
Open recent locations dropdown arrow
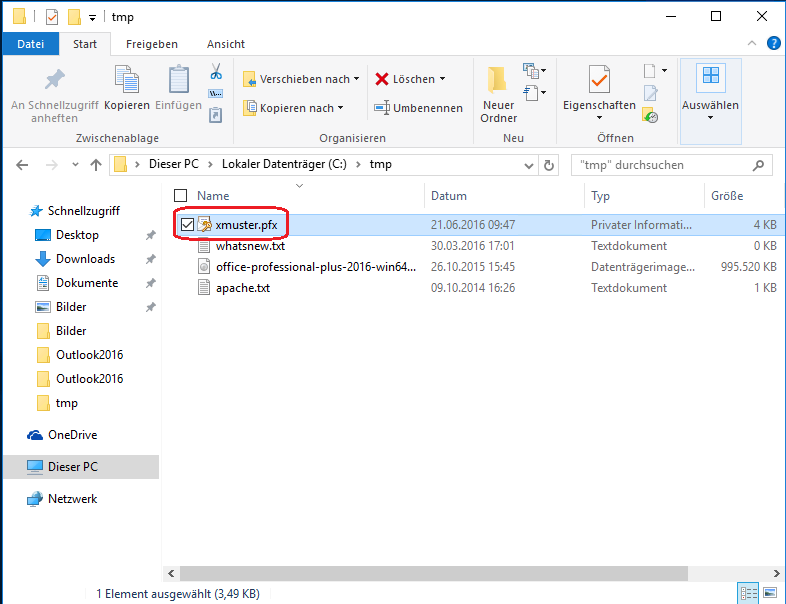pos(75,164)
